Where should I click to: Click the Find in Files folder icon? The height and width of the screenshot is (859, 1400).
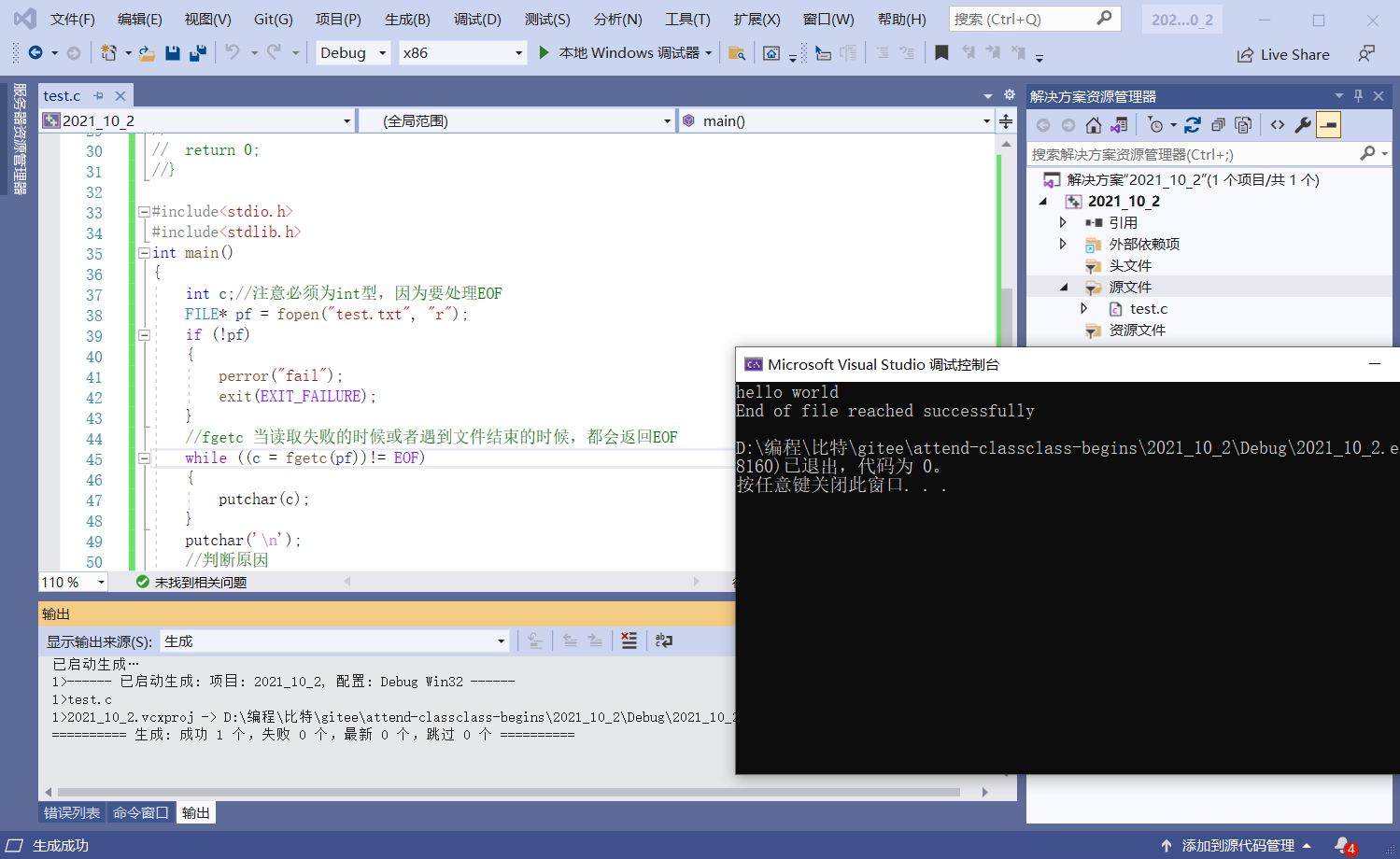(x=737, y=53)
